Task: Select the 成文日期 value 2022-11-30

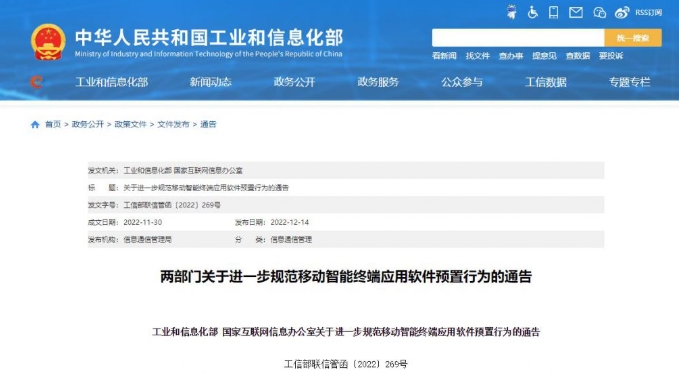Action: 143,223
